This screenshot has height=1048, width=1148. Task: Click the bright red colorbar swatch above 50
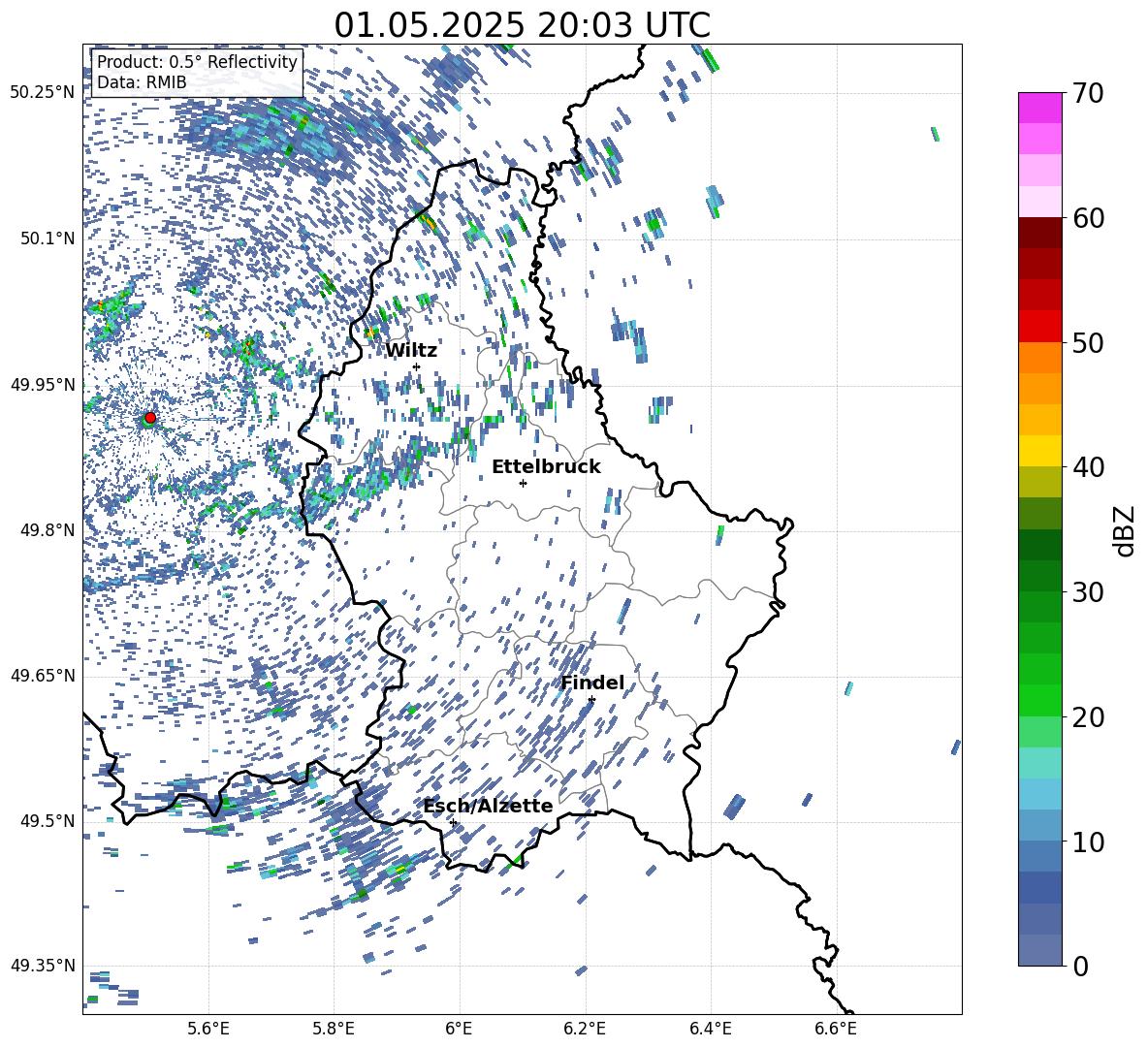click(x=1040, y=327)
